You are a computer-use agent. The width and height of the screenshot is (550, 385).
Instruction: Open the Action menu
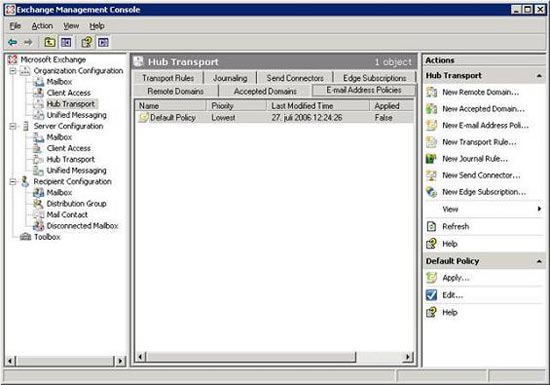coord(42,26)
